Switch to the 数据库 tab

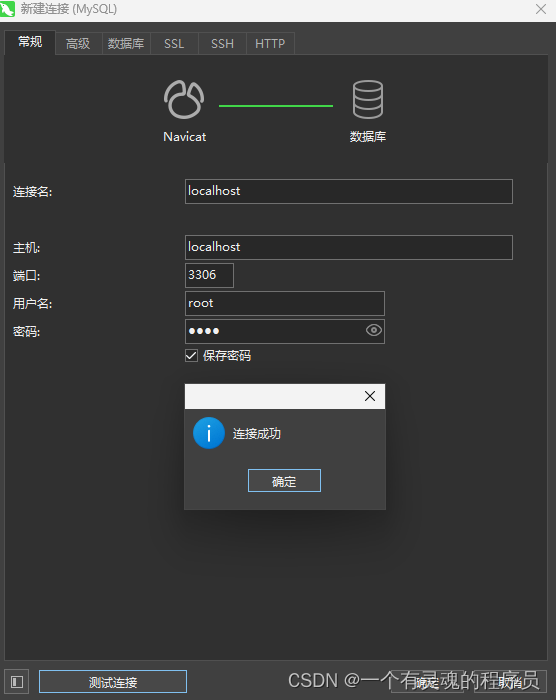[126, 44]
